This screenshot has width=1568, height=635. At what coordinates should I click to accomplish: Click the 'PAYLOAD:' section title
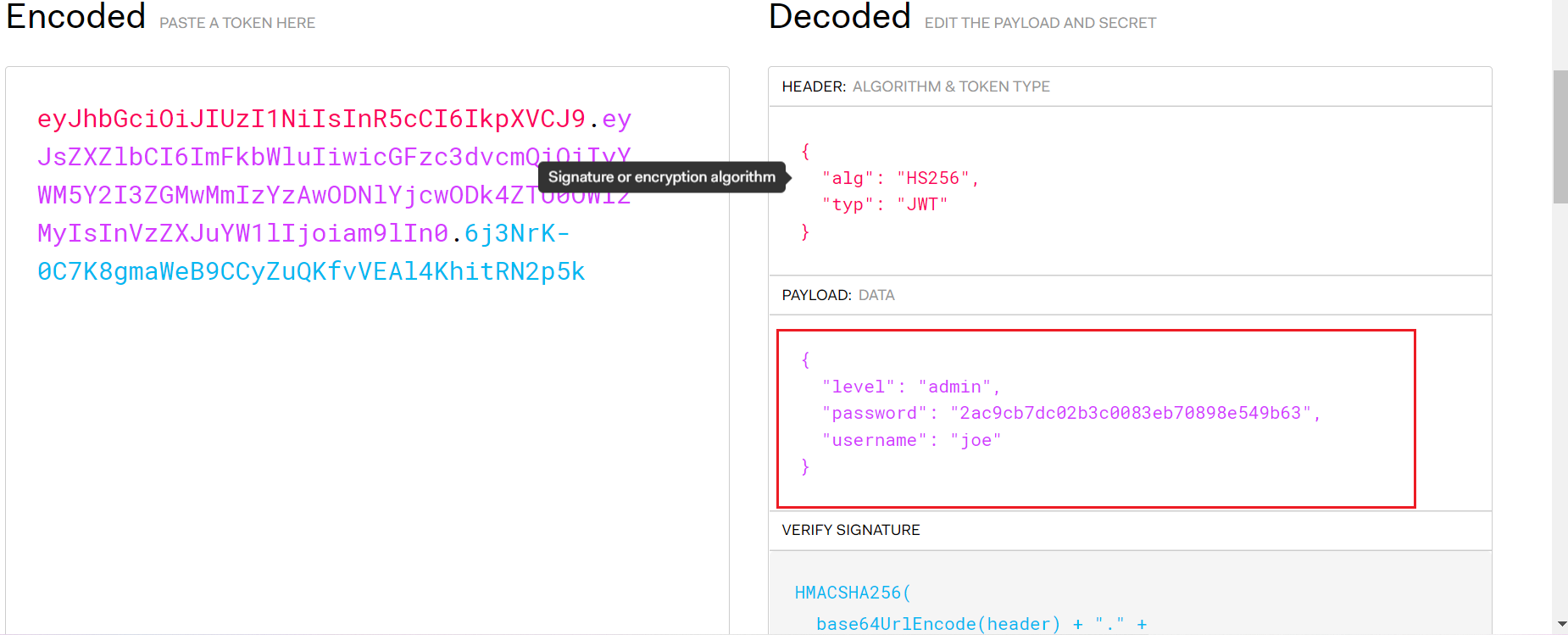pos(817,295)
